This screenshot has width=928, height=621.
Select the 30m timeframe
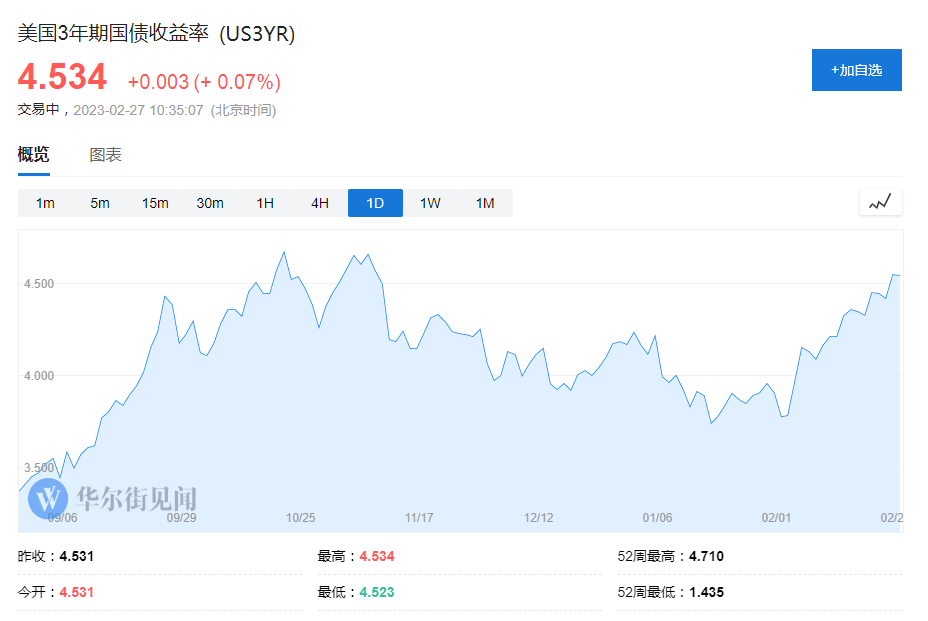209,202
